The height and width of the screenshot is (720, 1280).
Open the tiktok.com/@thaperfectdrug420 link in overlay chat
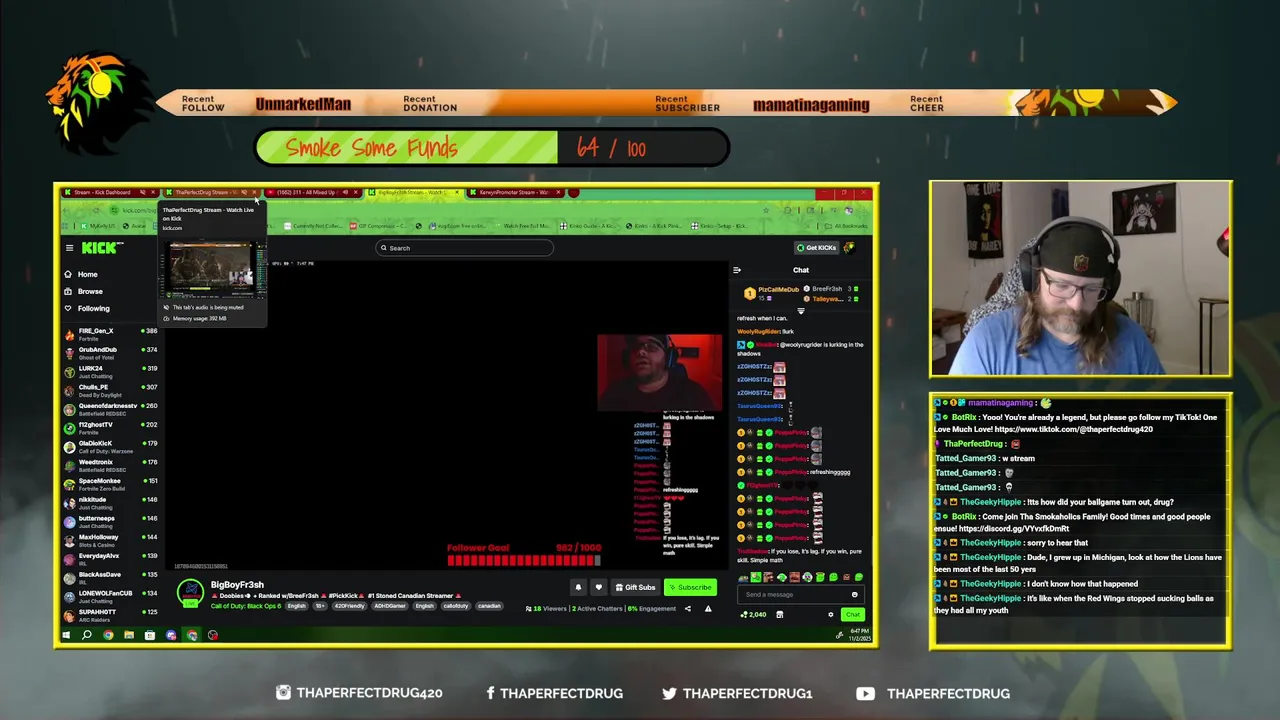click(x=1073, y=429)
